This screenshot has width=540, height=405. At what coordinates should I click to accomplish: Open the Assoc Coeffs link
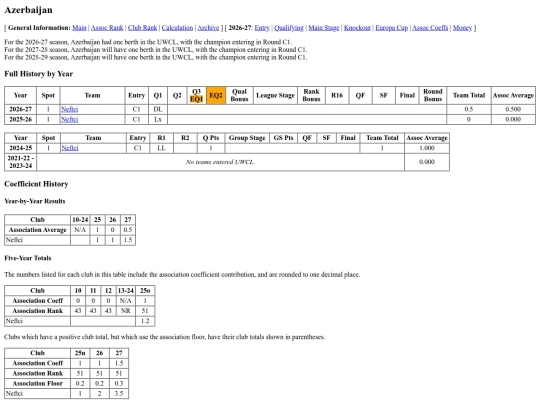tap(430, 28)
